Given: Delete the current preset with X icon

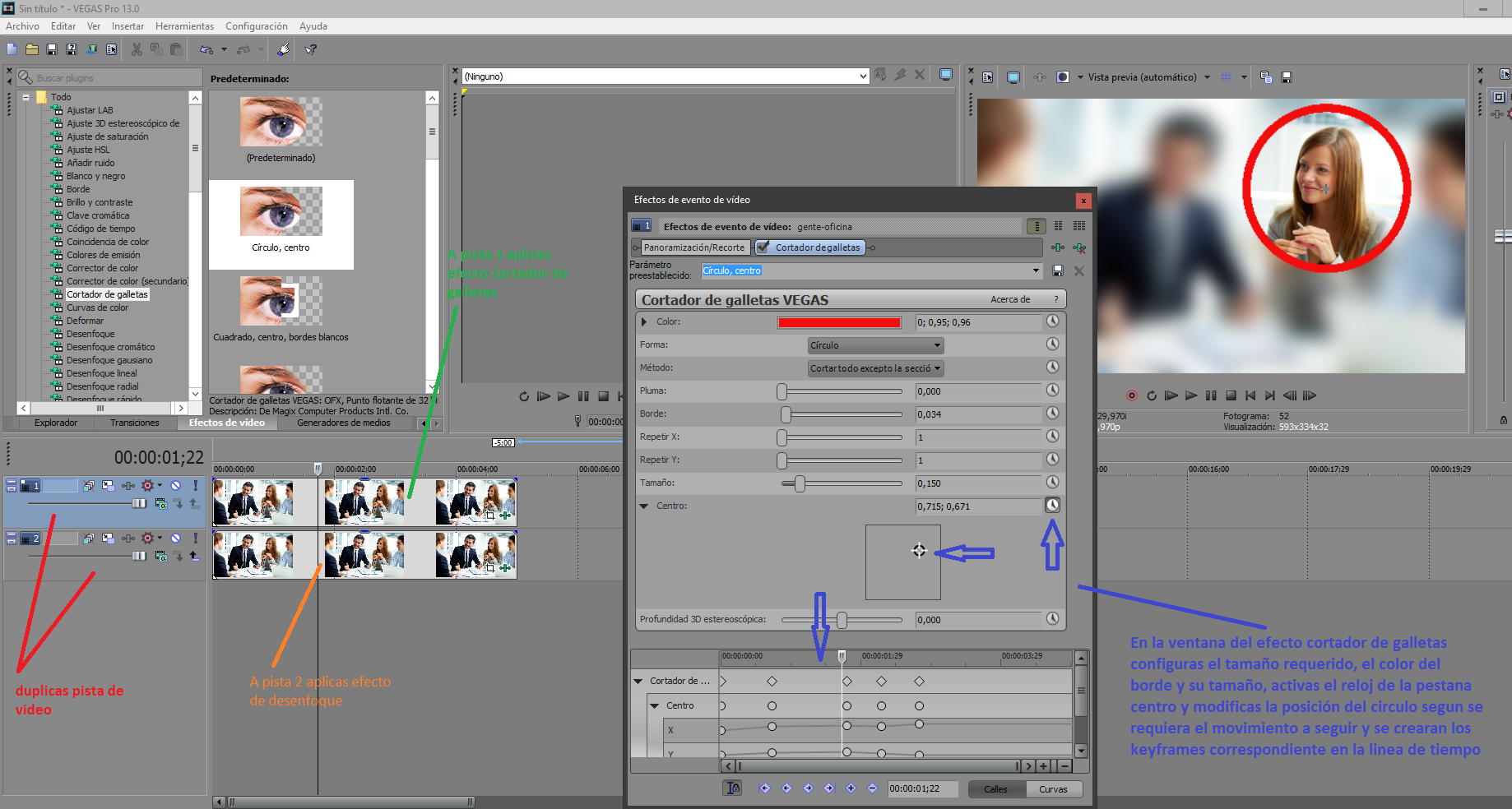Looking at the screenshot, I should 1079,270.
